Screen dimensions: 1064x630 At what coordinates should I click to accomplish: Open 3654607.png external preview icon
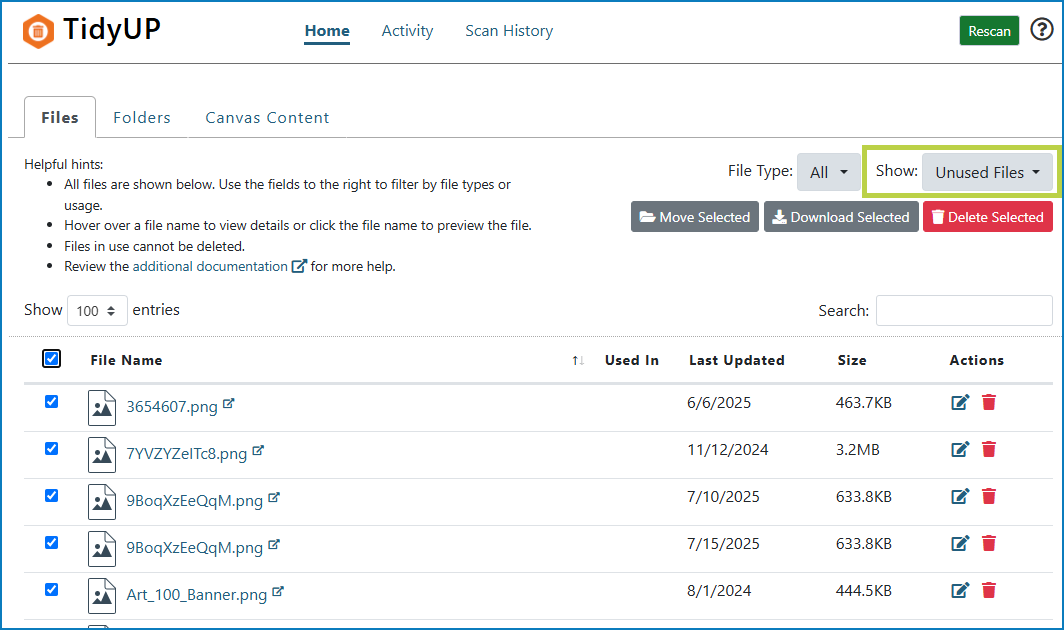(229, 404)
